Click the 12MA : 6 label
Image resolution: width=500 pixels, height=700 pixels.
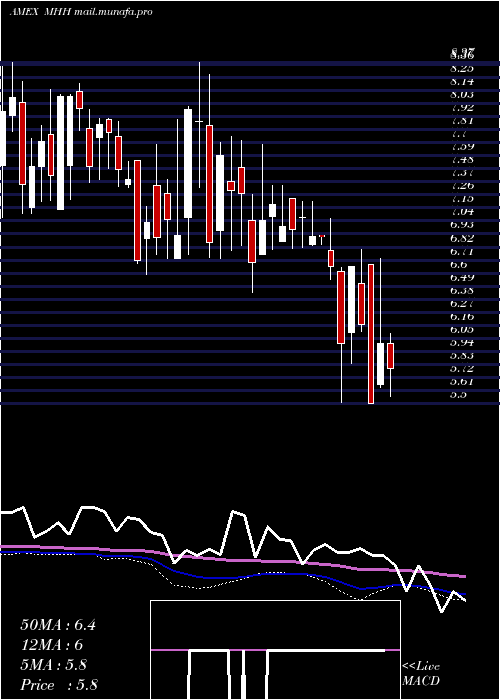click(52, 645)
